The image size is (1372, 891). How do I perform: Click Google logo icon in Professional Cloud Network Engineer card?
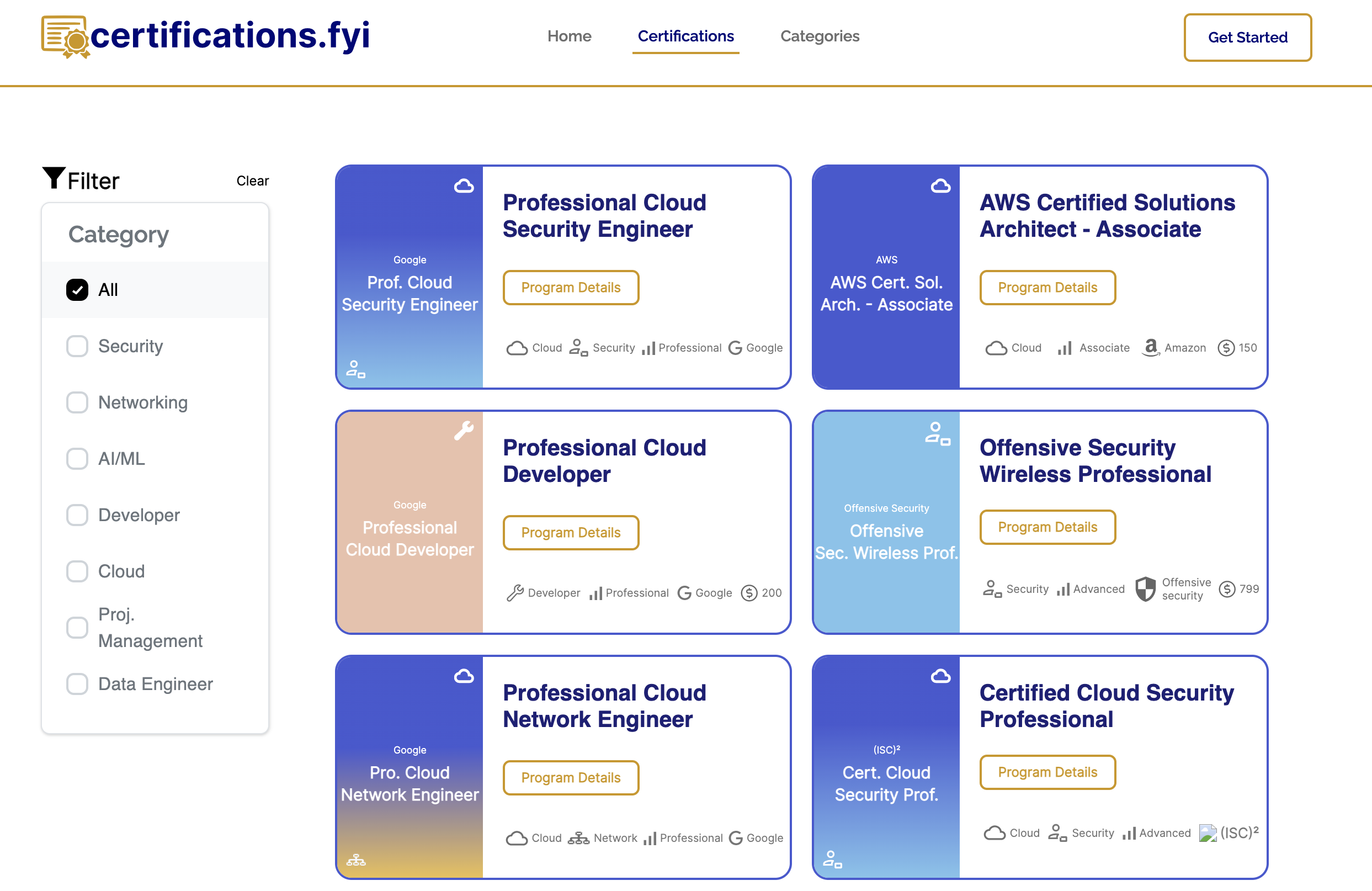point(735,838)
